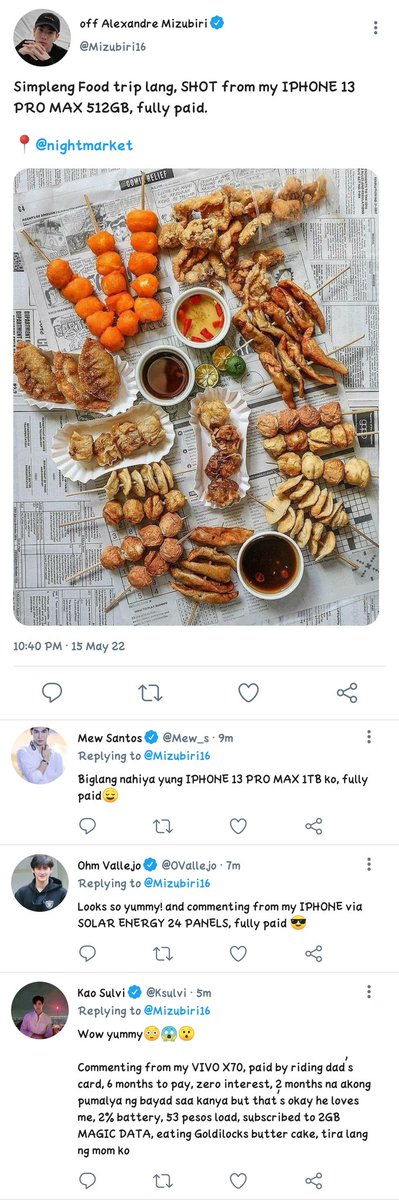Screen dimensions: 399x1200
Task: Open Alexandre Mizubiri's profile picture
Action: point(41,38)
